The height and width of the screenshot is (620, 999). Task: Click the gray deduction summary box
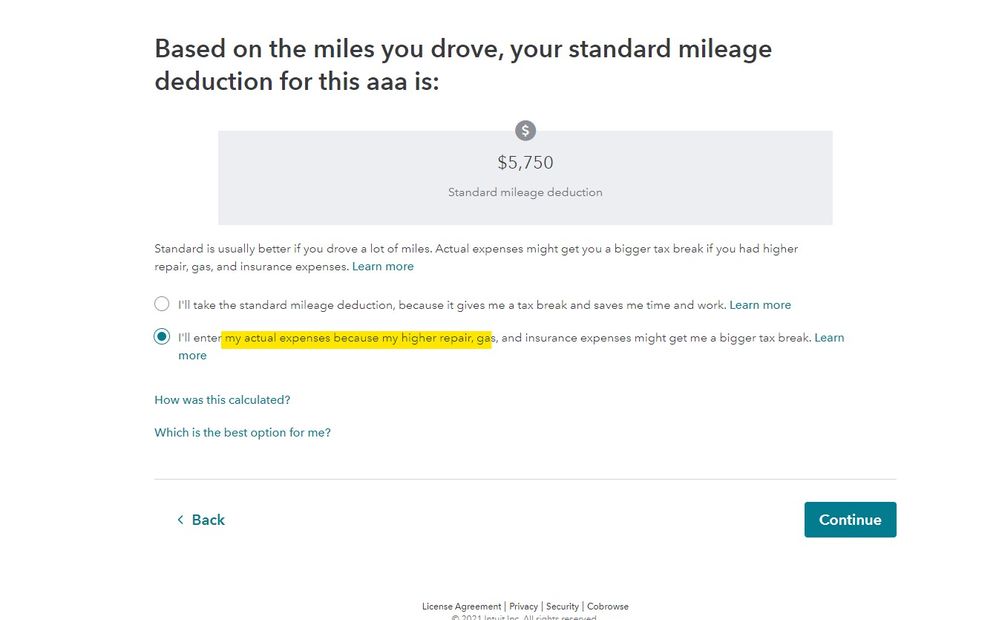point(525,178)
